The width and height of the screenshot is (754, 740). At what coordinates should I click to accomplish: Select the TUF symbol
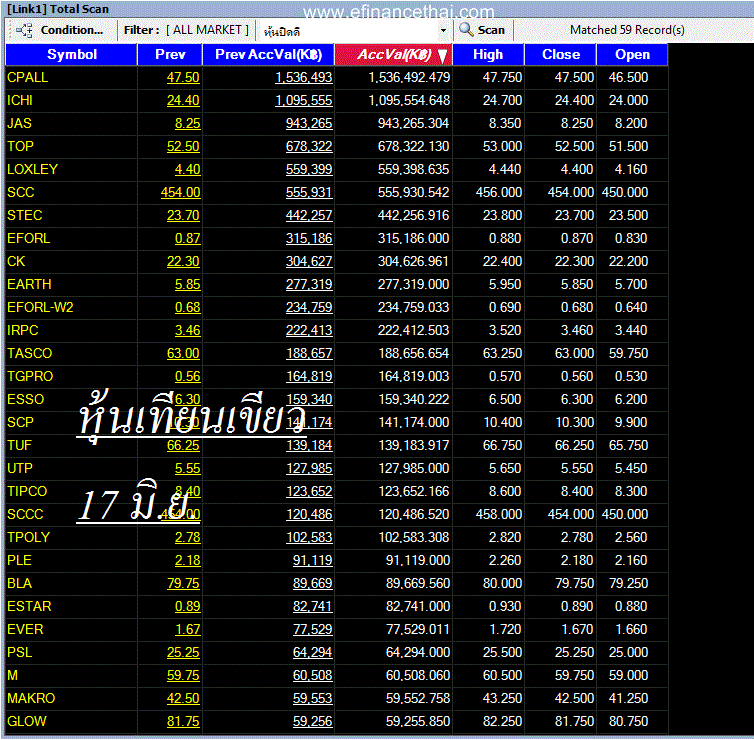click(x=19, y=445)
